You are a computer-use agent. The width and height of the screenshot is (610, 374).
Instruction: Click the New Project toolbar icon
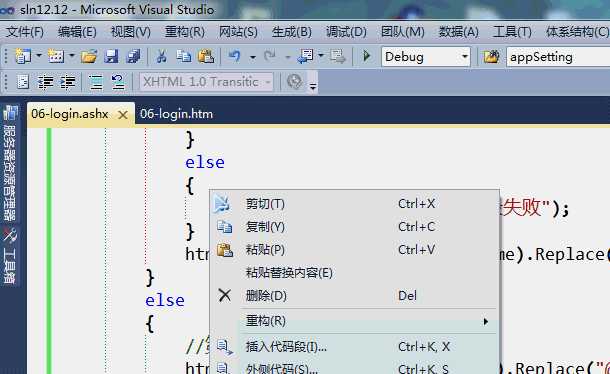tap(23, 56)
